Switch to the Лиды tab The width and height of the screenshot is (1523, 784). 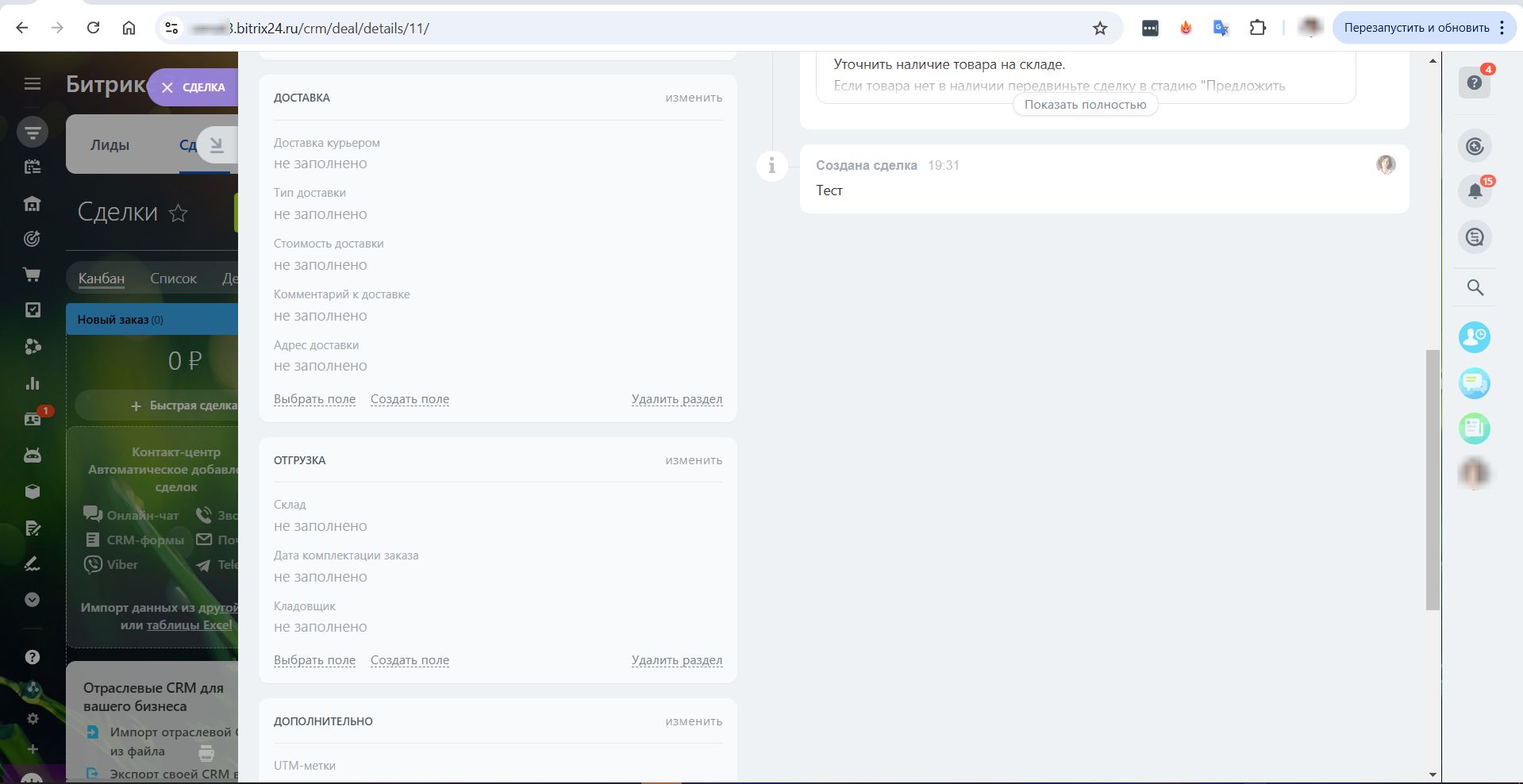[x=110, y=145]
